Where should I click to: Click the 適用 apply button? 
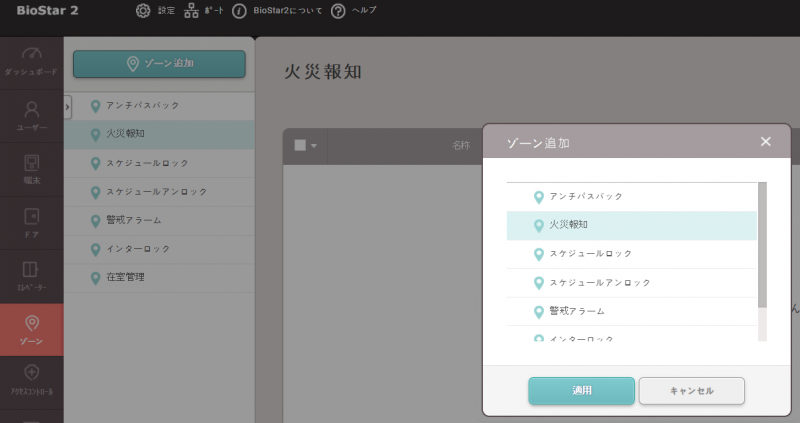point(581,390)
